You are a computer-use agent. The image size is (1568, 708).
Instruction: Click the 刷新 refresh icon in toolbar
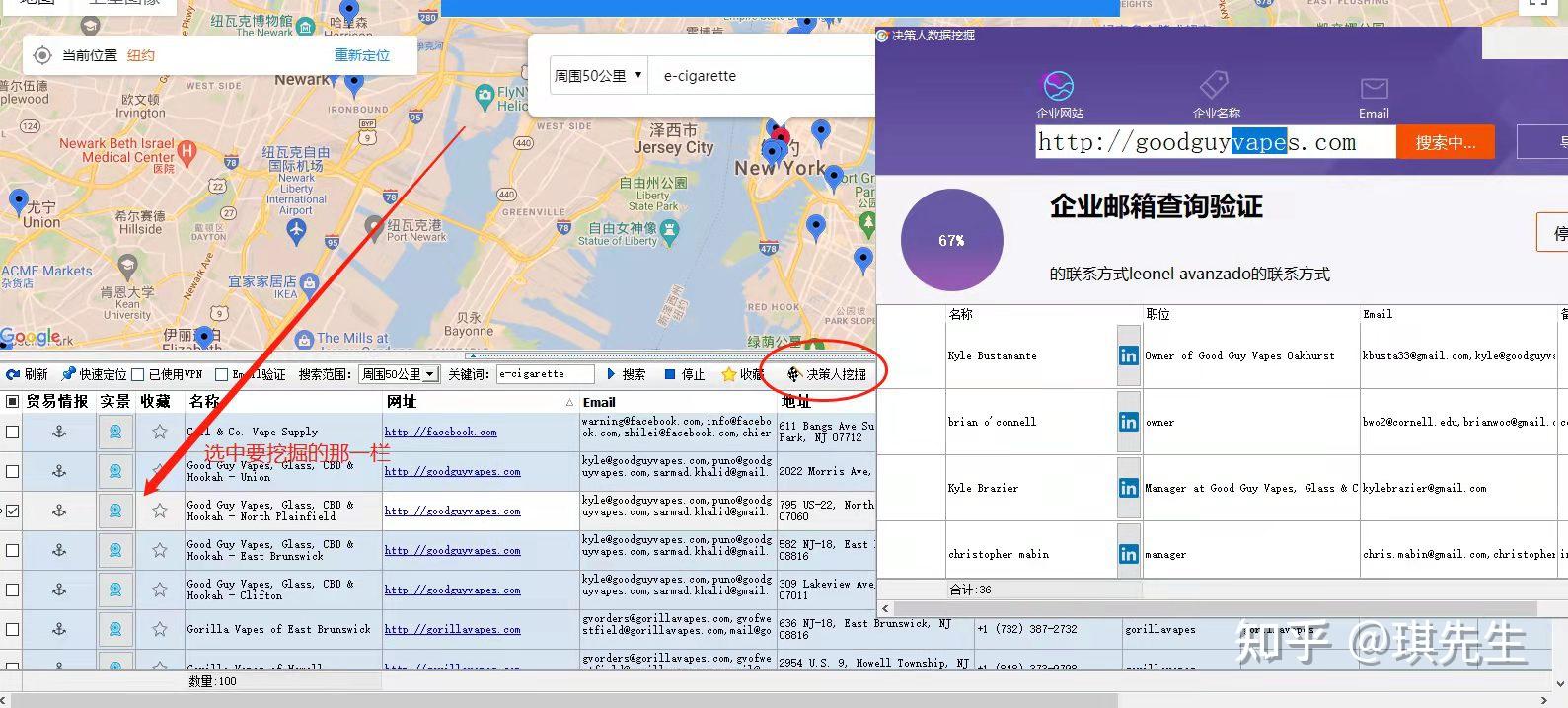[x=13, y=374]
